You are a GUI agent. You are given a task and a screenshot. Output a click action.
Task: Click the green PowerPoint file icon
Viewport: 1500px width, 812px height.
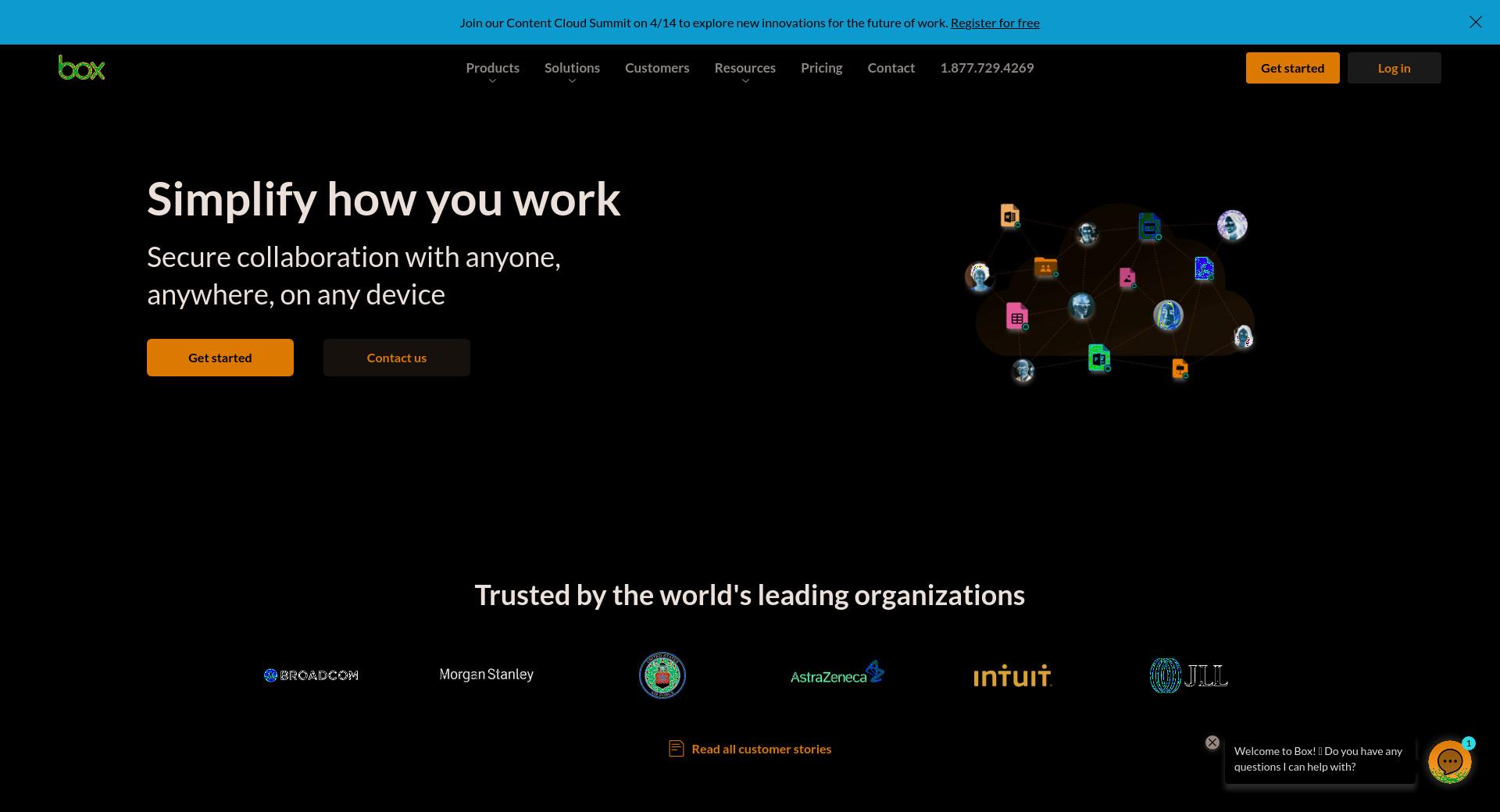pyautogui.click(x=1099, y=358)
